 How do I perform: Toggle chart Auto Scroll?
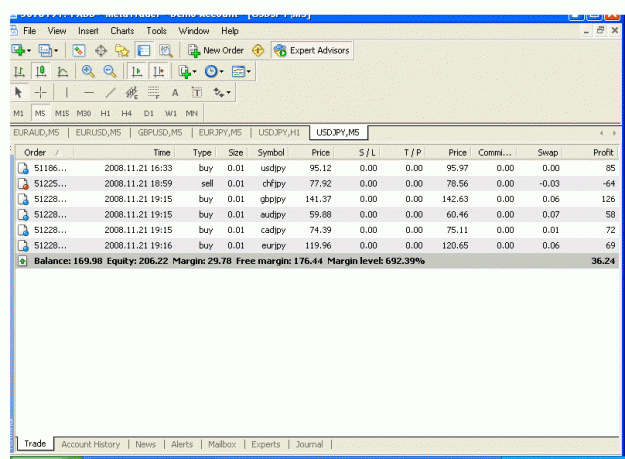137,72
